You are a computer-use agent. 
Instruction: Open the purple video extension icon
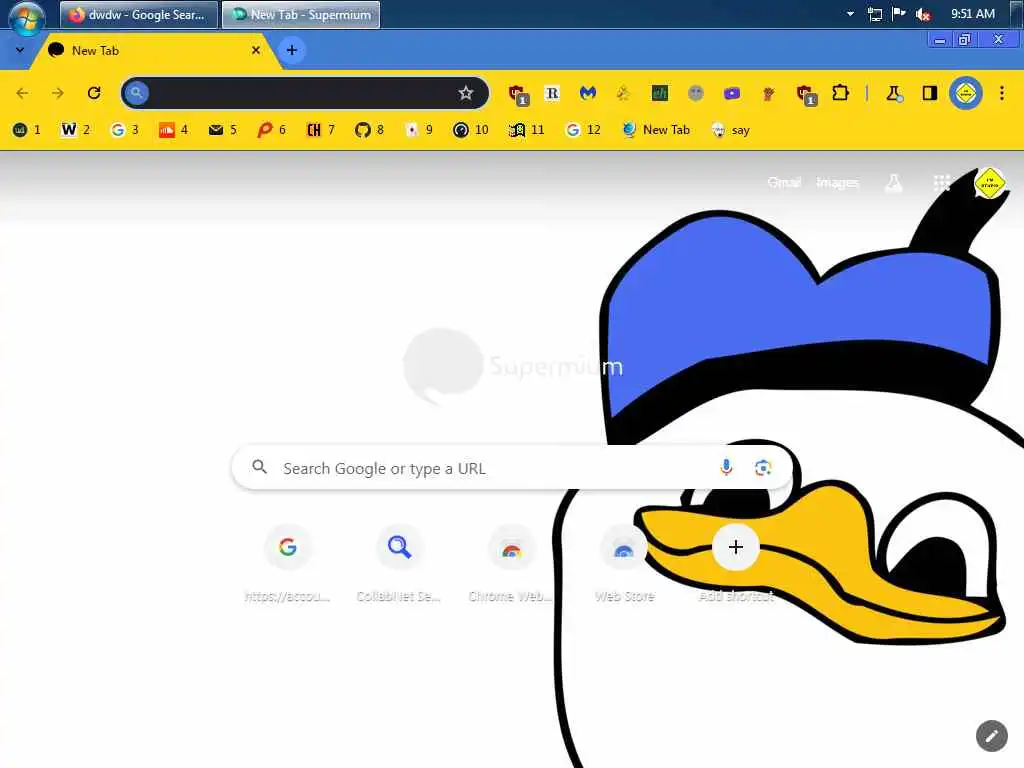point(731,93)
